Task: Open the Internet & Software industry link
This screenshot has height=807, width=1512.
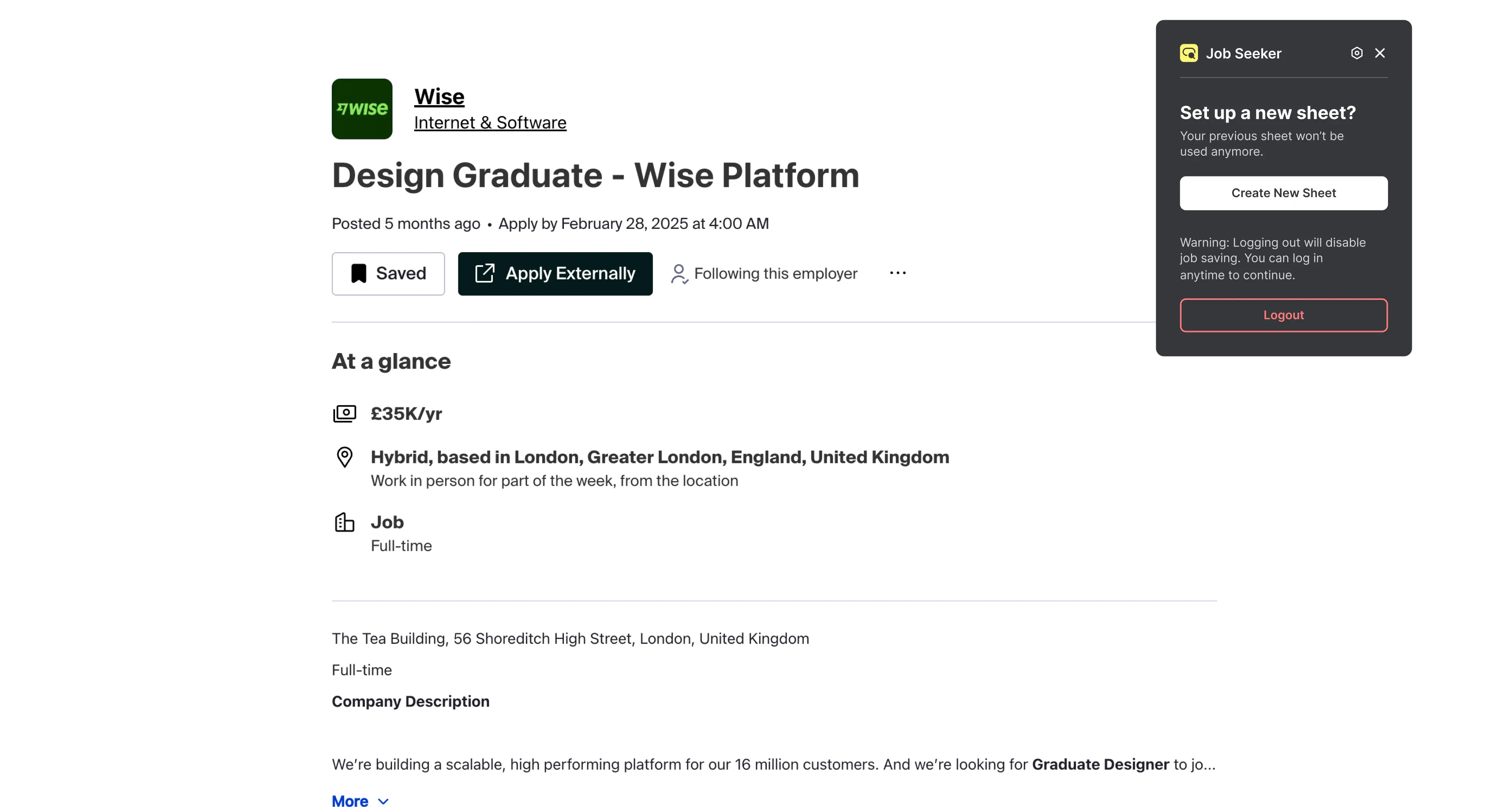Action: (x=490, y=122)
